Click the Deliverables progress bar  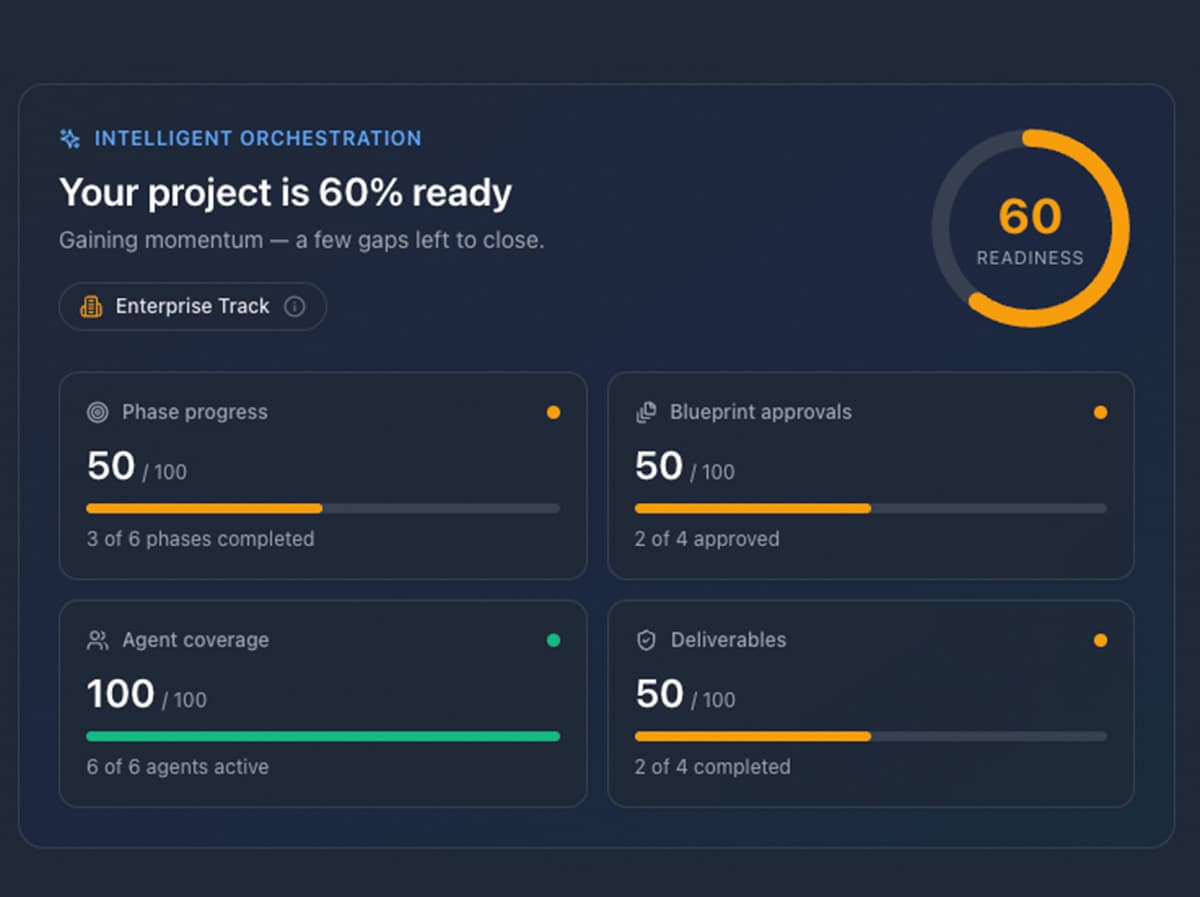click(871, 737)
